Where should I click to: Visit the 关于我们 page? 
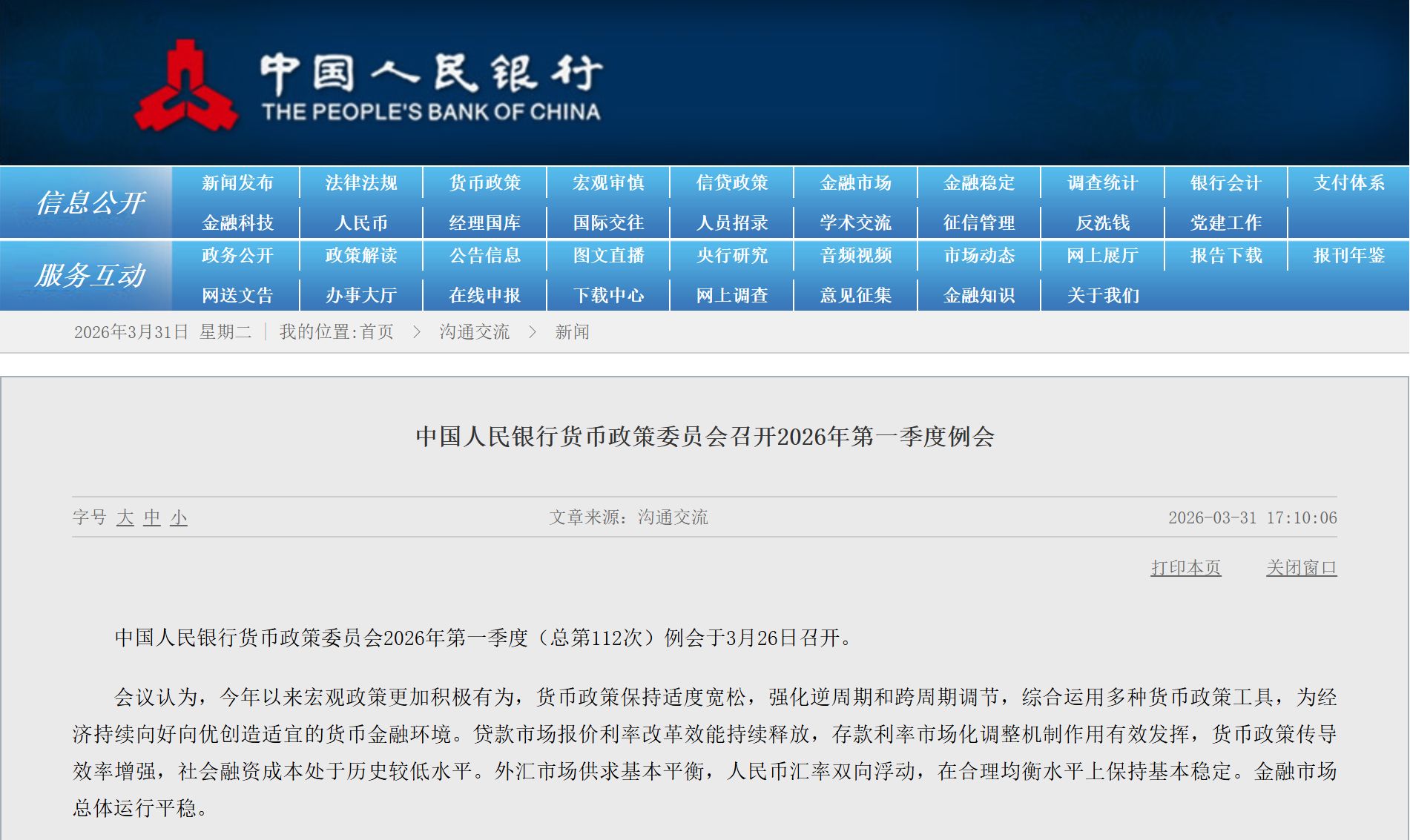pos(1103,294)
